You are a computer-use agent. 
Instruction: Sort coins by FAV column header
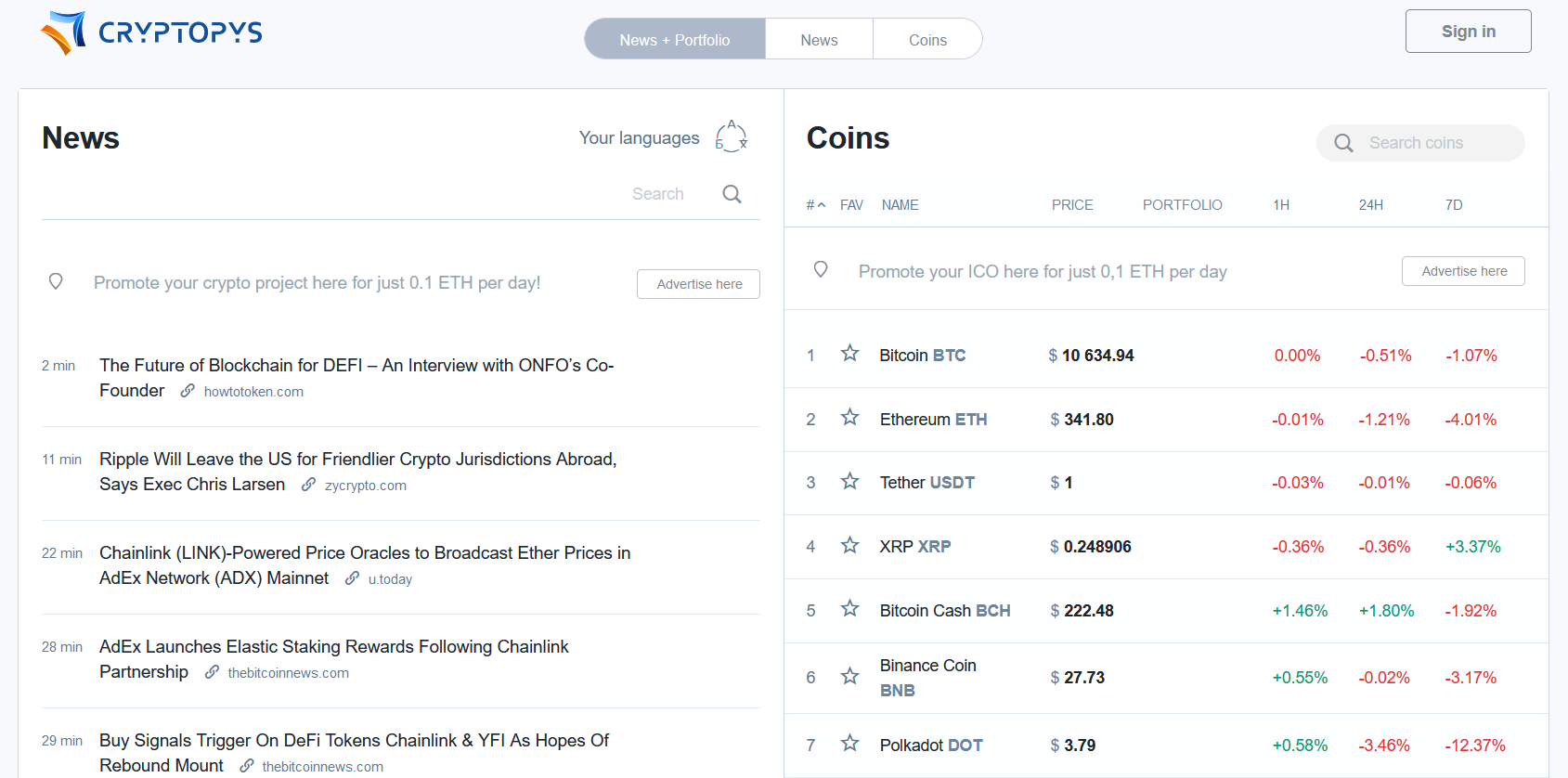click(851, 205)
